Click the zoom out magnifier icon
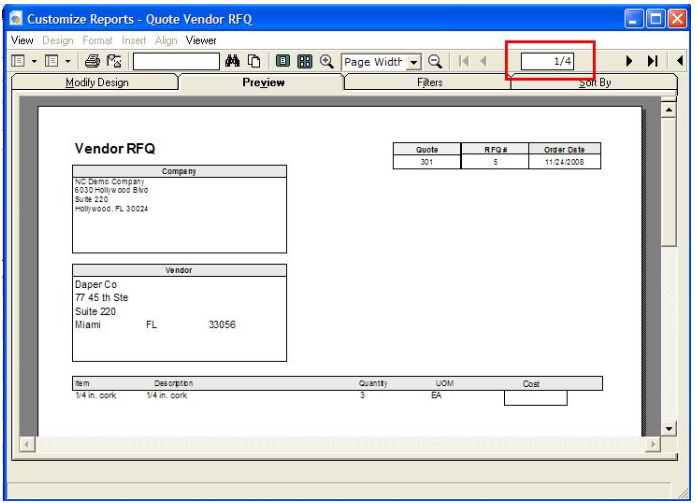Screen dimensions: 697x503 pyautogui.click(x=435, y=61)
